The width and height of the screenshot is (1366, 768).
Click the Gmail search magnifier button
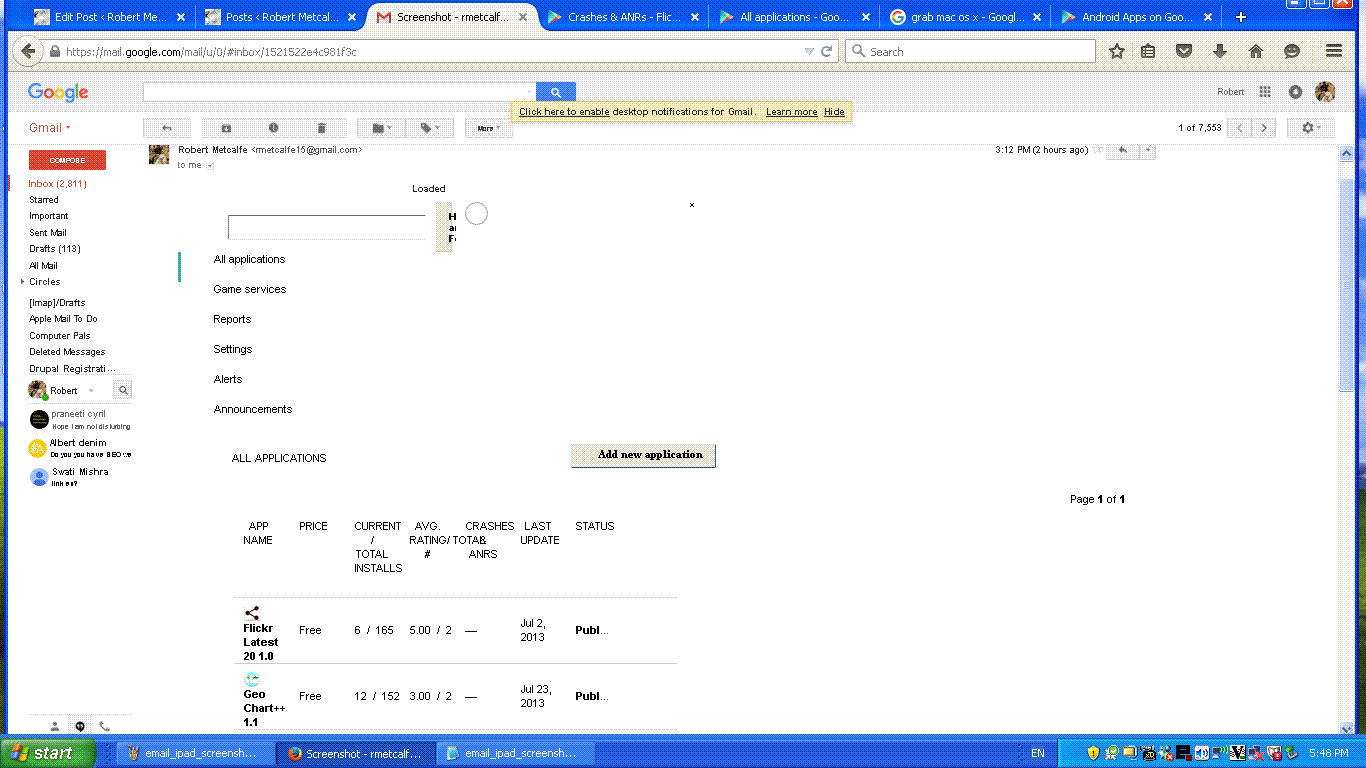click(556, 92)
